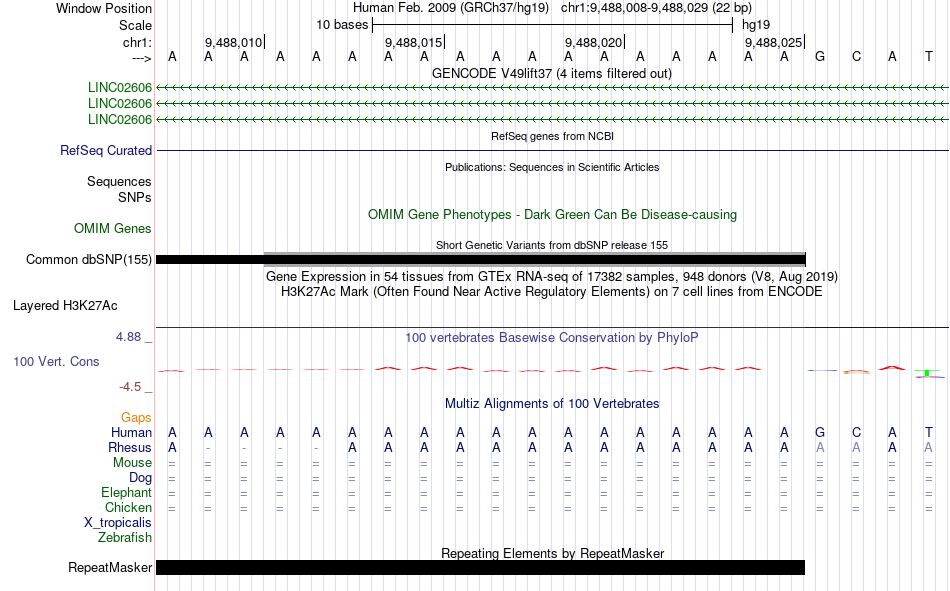This screenshot has width=950, height=591.
Task: Click the Layered H3K27Ac label
Action: 65,306
